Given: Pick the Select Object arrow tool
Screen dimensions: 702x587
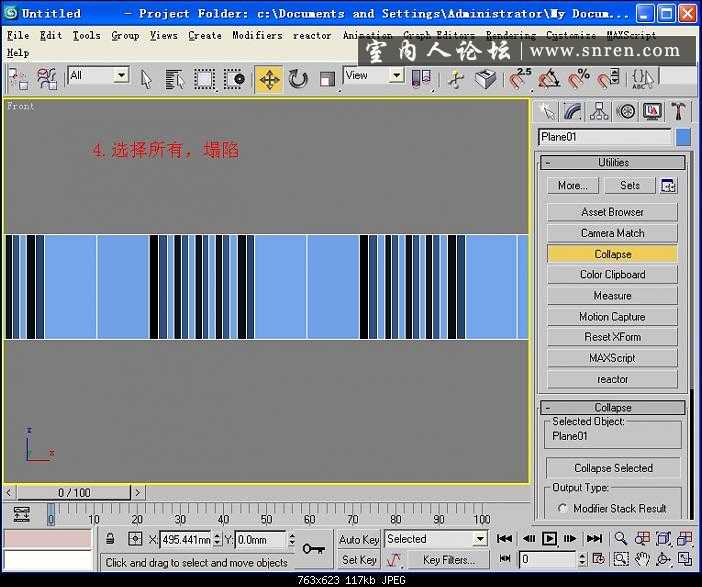Looking at the screenshot, I should tap(146, 80).
